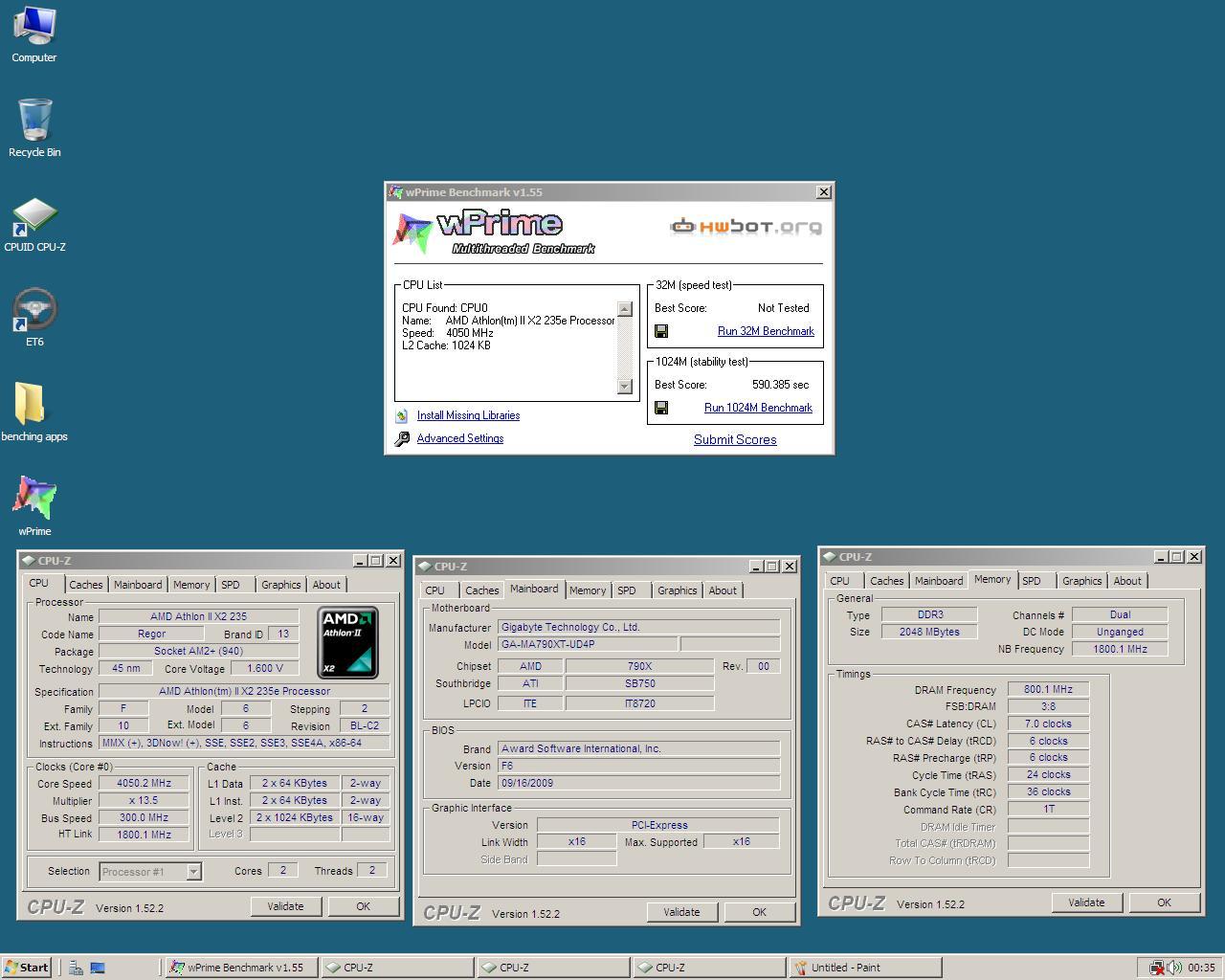
Task: Click CPU List scrollbar up arrow
Action: pos(625,309)
